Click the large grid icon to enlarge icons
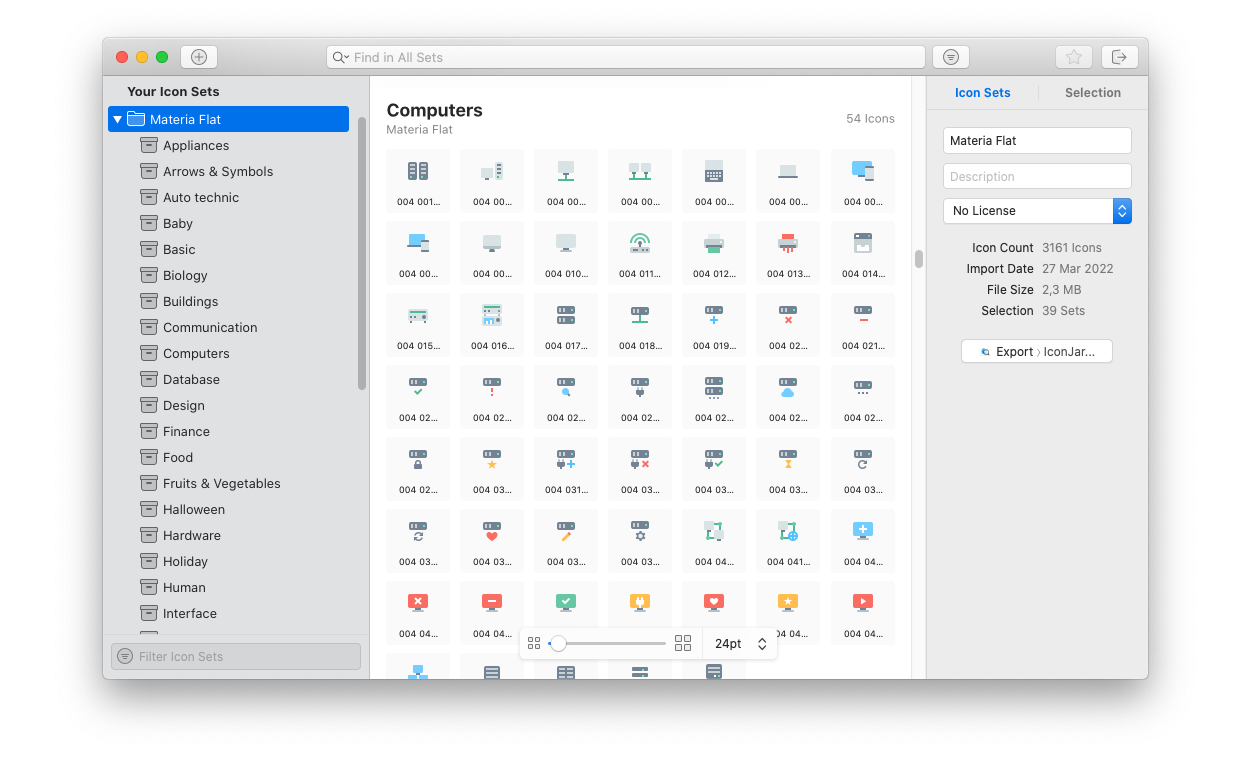 (x=683, y=643)
